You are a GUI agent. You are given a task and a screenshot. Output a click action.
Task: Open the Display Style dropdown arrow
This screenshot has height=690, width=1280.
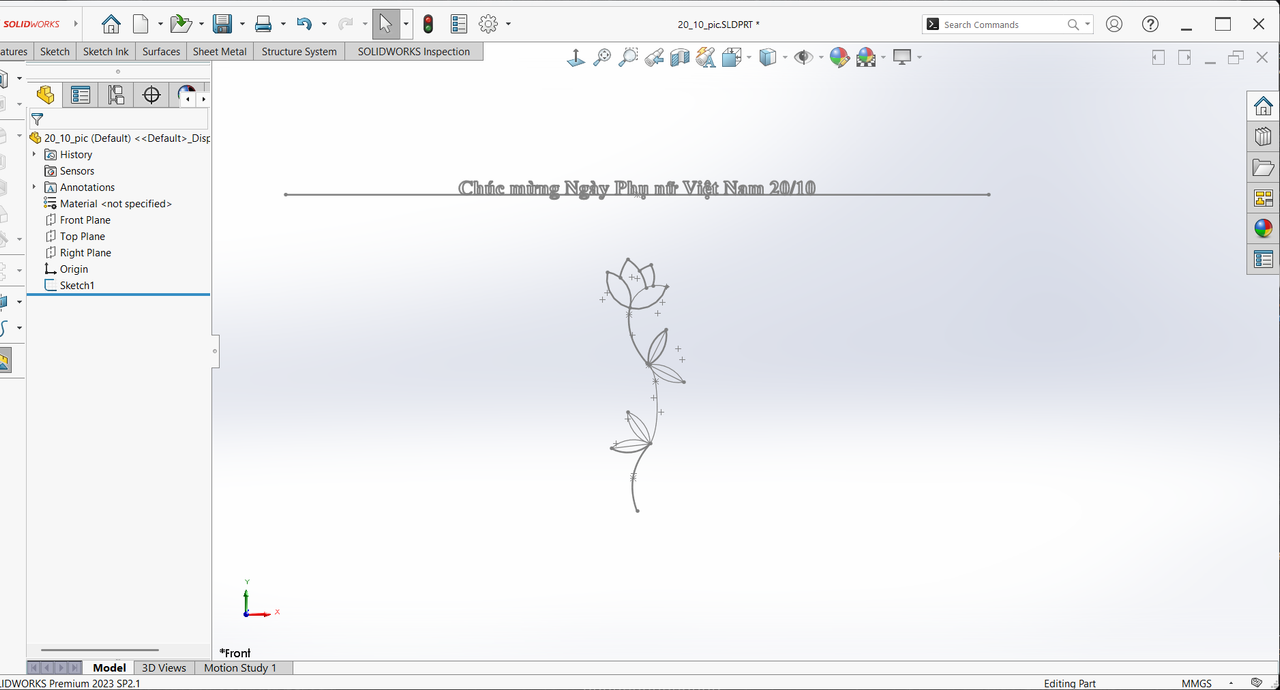785,58
